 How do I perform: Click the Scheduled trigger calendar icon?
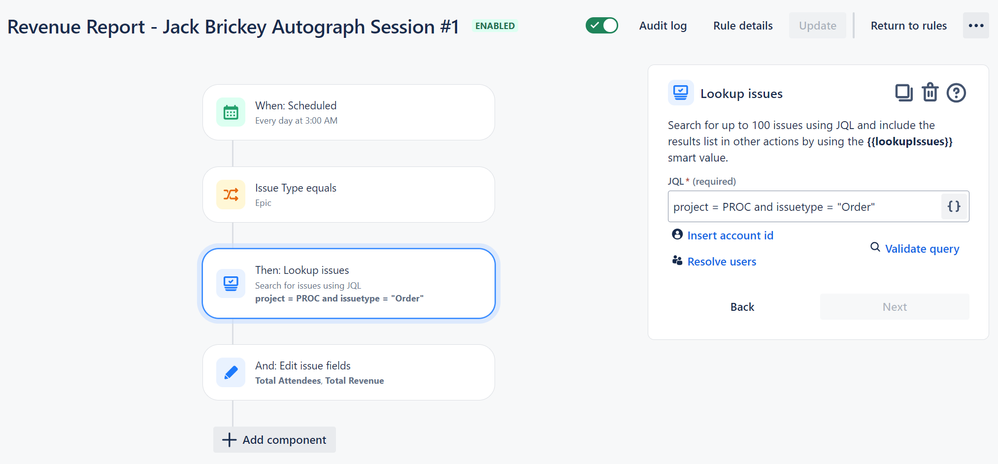(230, 112)
